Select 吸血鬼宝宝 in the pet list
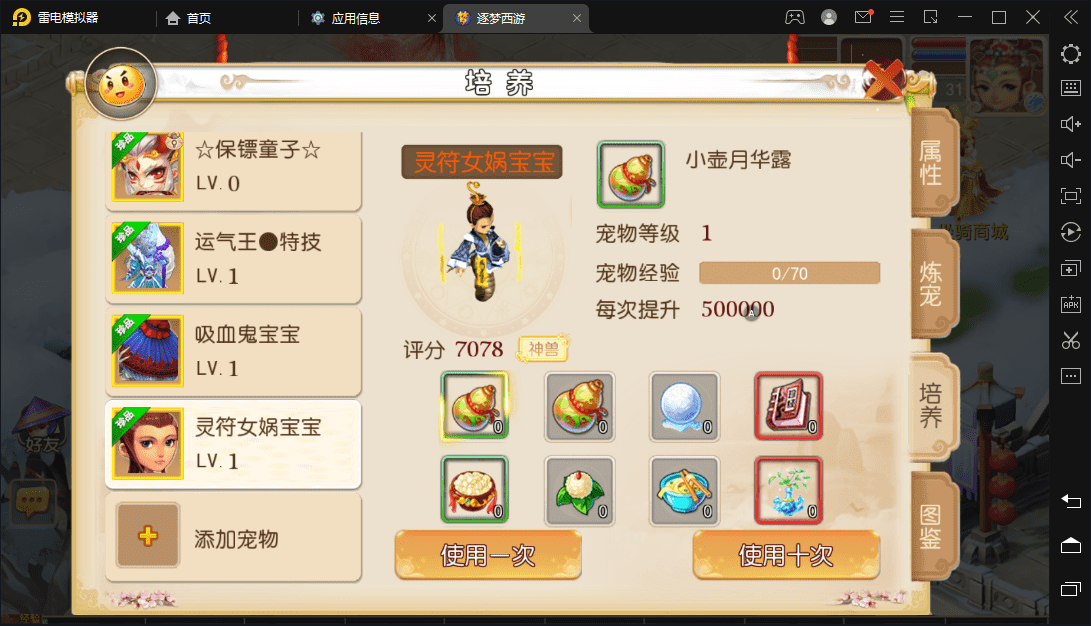 point(233,352)
